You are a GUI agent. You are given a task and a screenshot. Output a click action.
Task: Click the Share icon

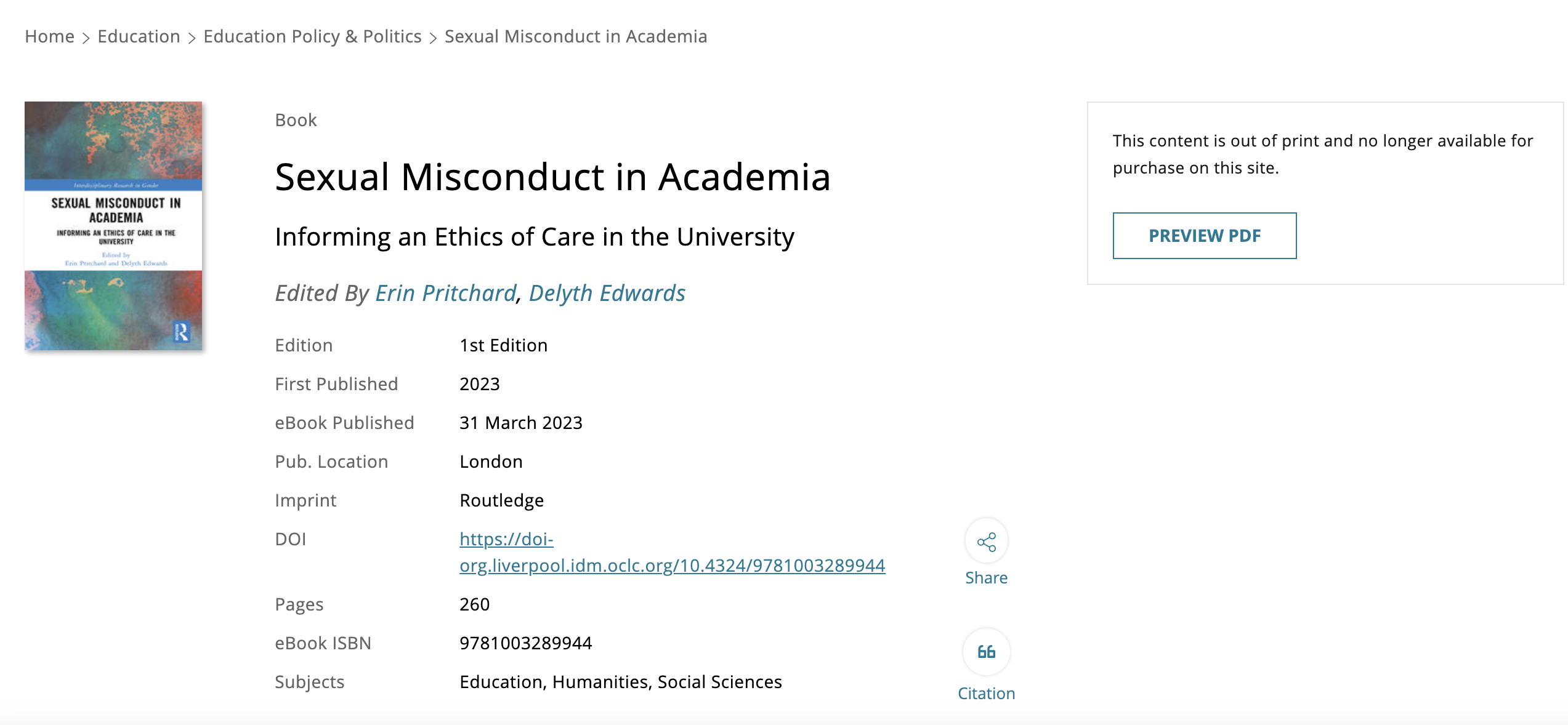coord(986,542)
